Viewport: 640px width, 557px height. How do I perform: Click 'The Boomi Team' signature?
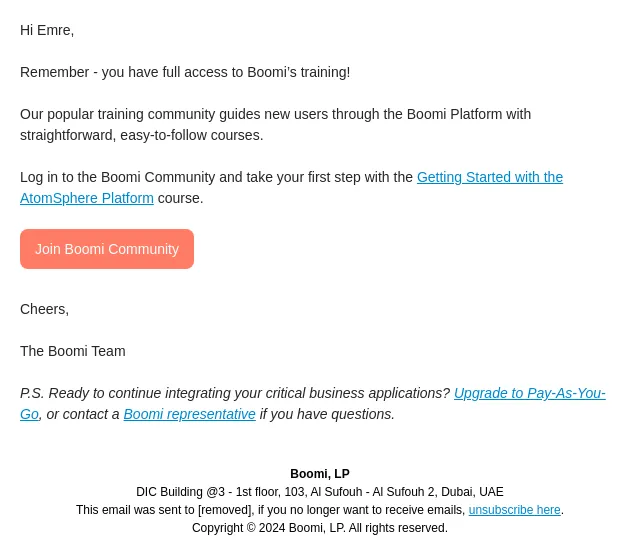click(73, 351)
